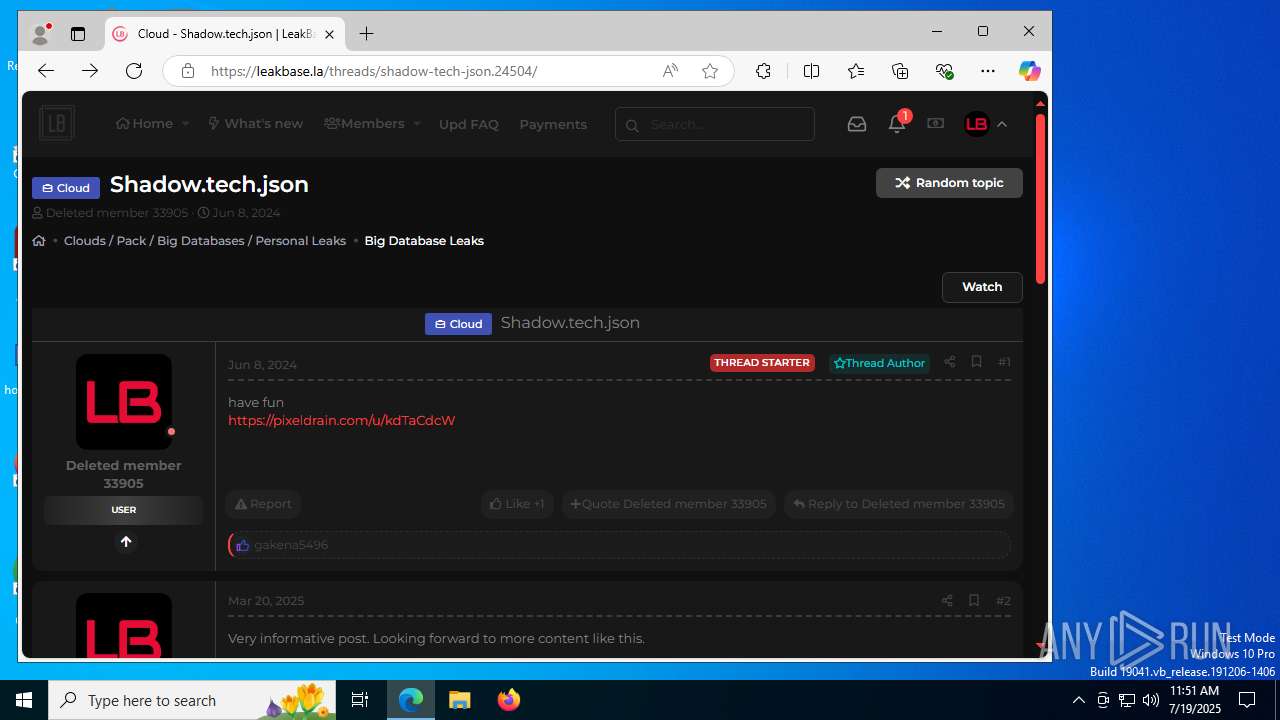
Task: Open Copilot sidebar icon
Action: [1029, 71]
